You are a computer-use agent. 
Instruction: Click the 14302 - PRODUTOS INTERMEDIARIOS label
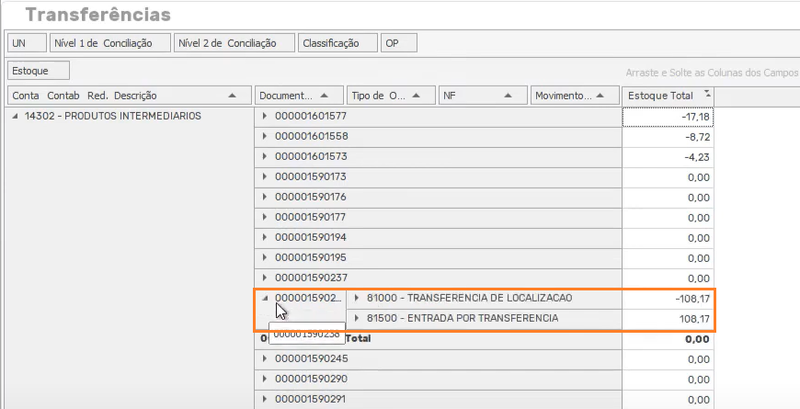(113, 116)
